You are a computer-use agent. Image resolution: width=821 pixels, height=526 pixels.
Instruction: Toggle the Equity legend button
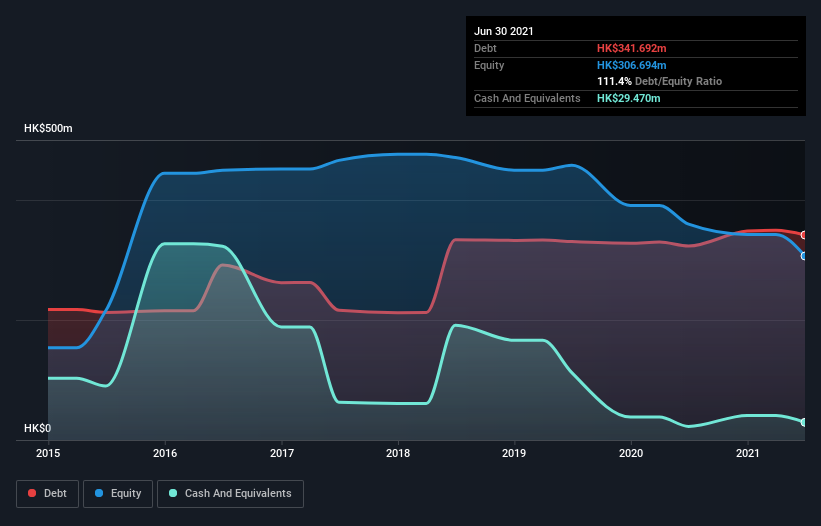point(118,494)
